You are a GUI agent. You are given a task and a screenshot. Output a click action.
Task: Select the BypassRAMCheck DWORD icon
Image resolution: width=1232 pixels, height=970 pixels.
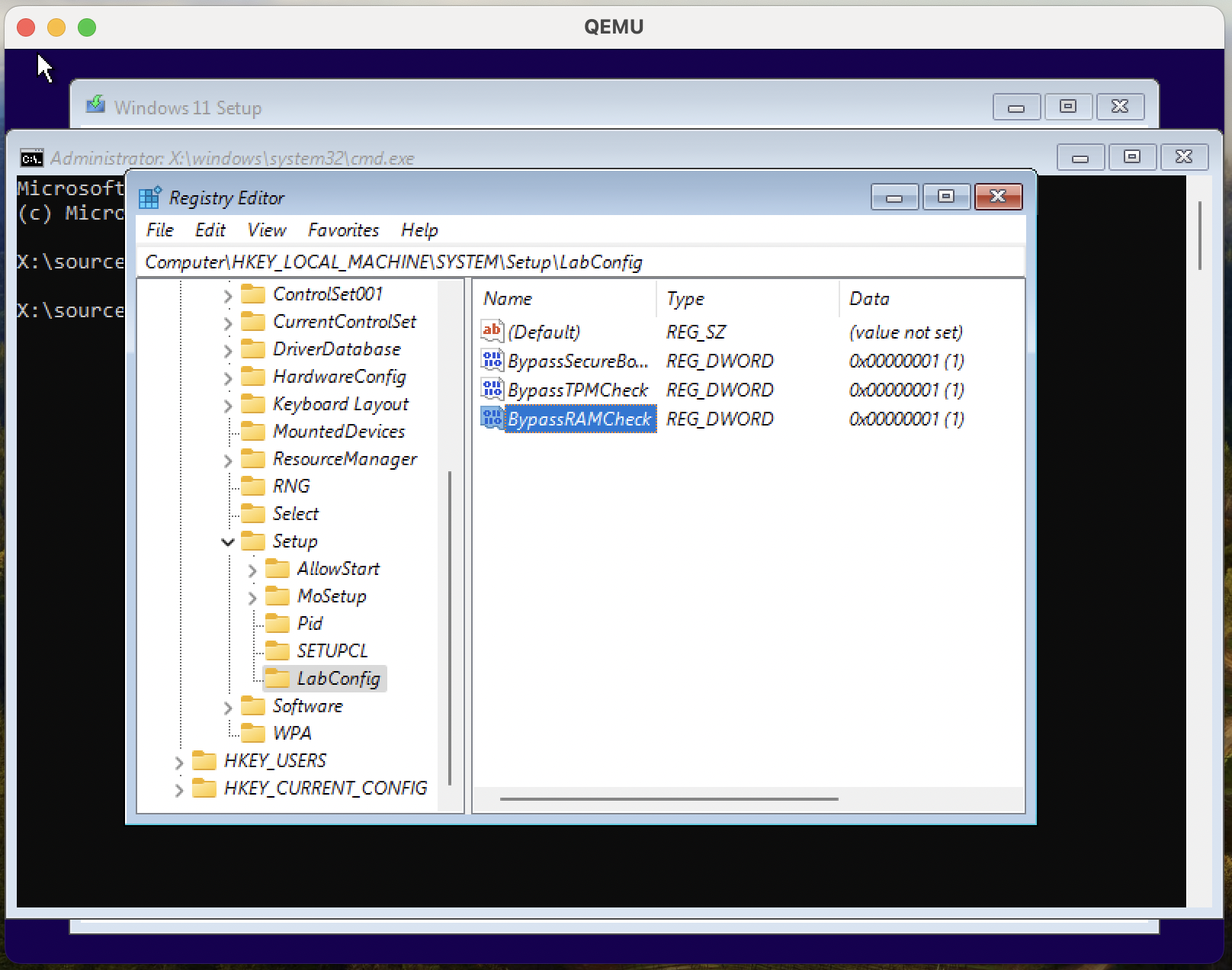492,418
